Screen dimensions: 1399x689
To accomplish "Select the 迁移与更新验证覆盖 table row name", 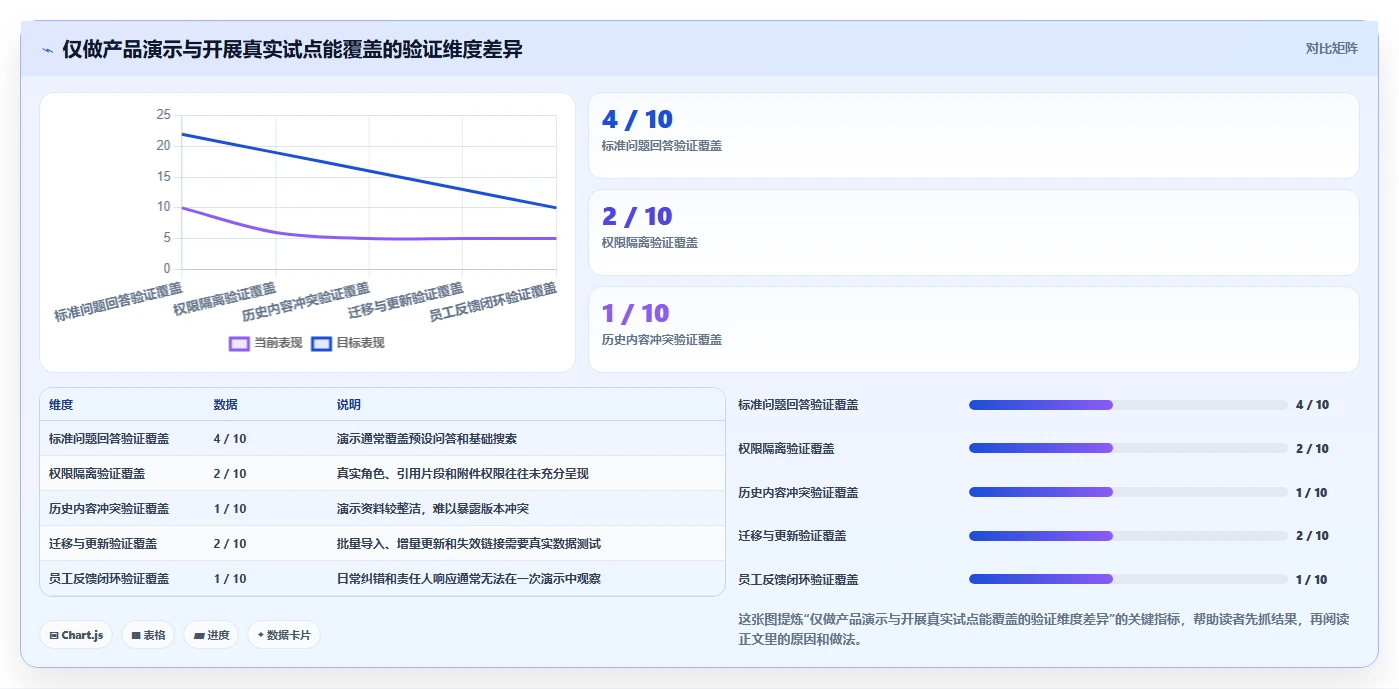I will (103, 544).
